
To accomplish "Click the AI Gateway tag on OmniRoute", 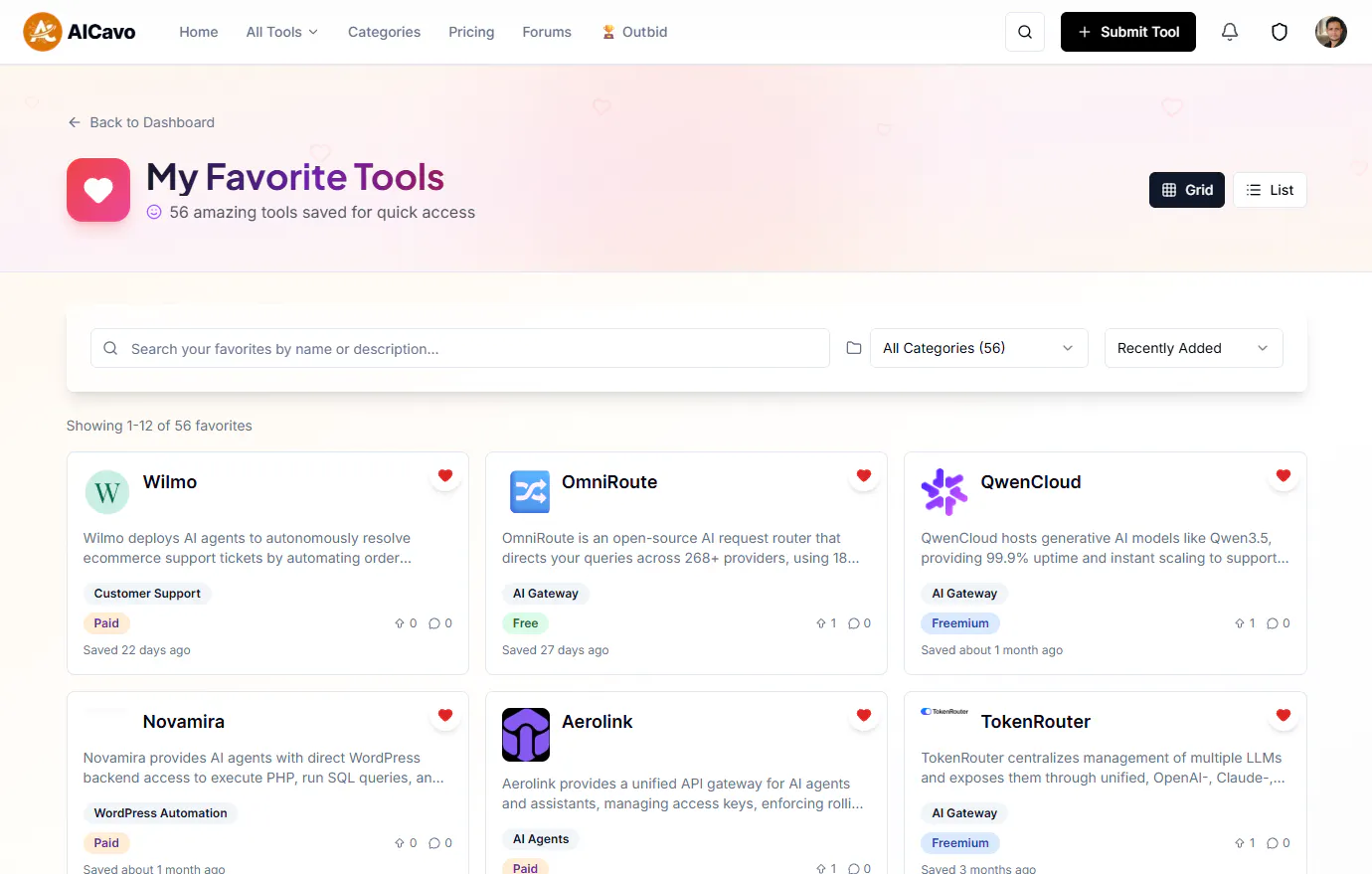I will (546, 594).
